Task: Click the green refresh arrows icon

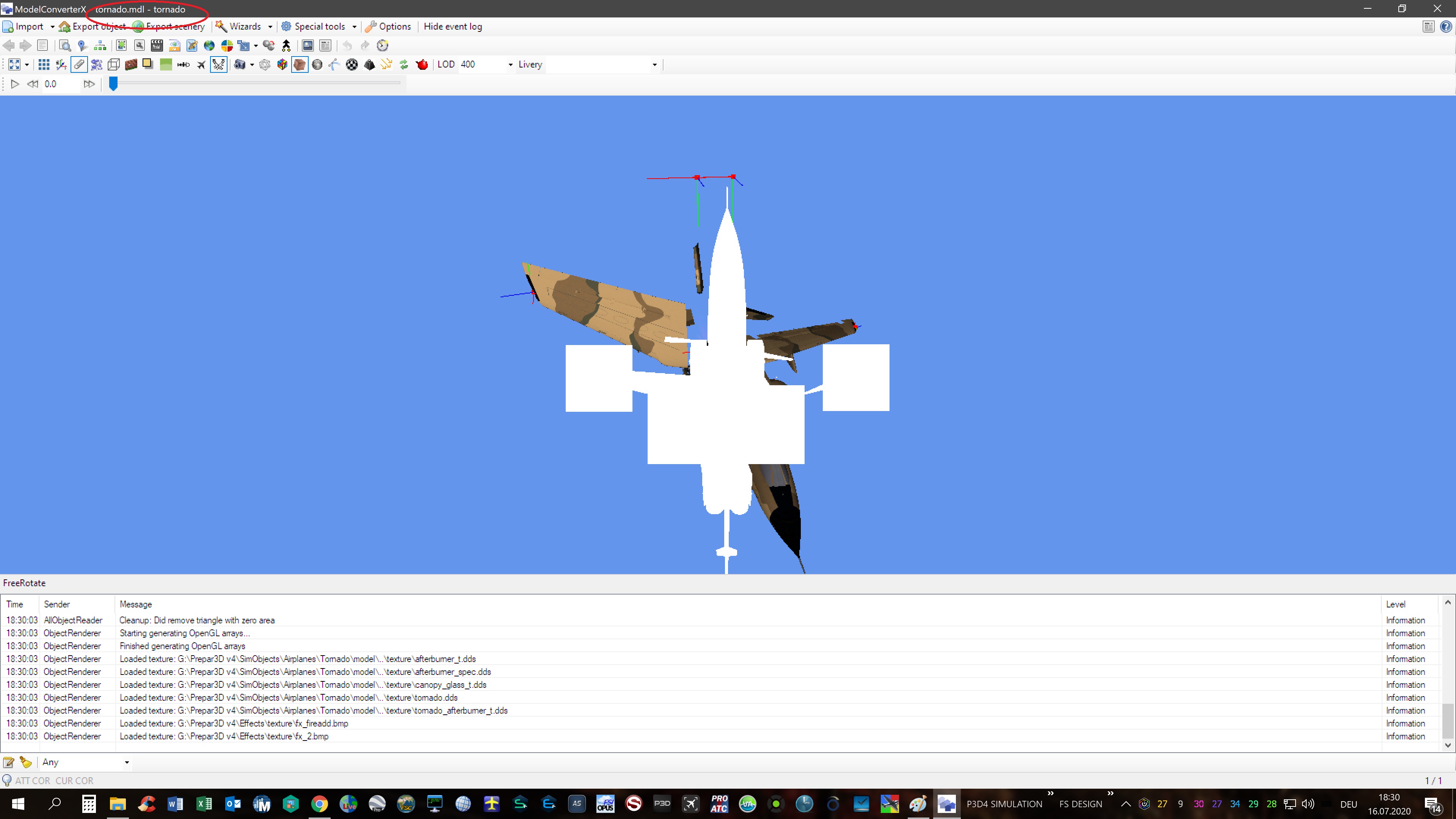Action: pos(403,64)
